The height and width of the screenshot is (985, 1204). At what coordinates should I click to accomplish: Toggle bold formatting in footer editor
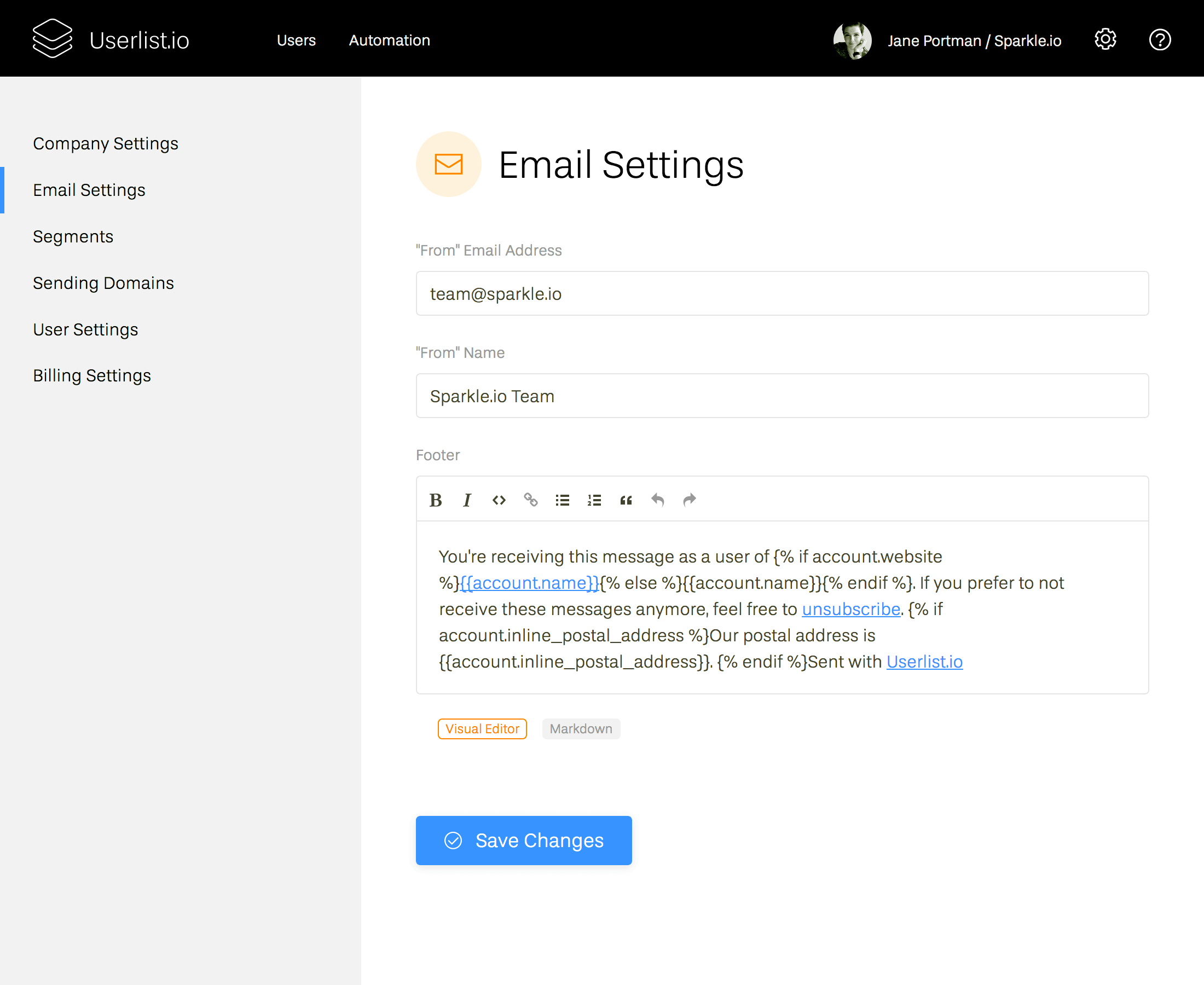(x=435, y=500)
